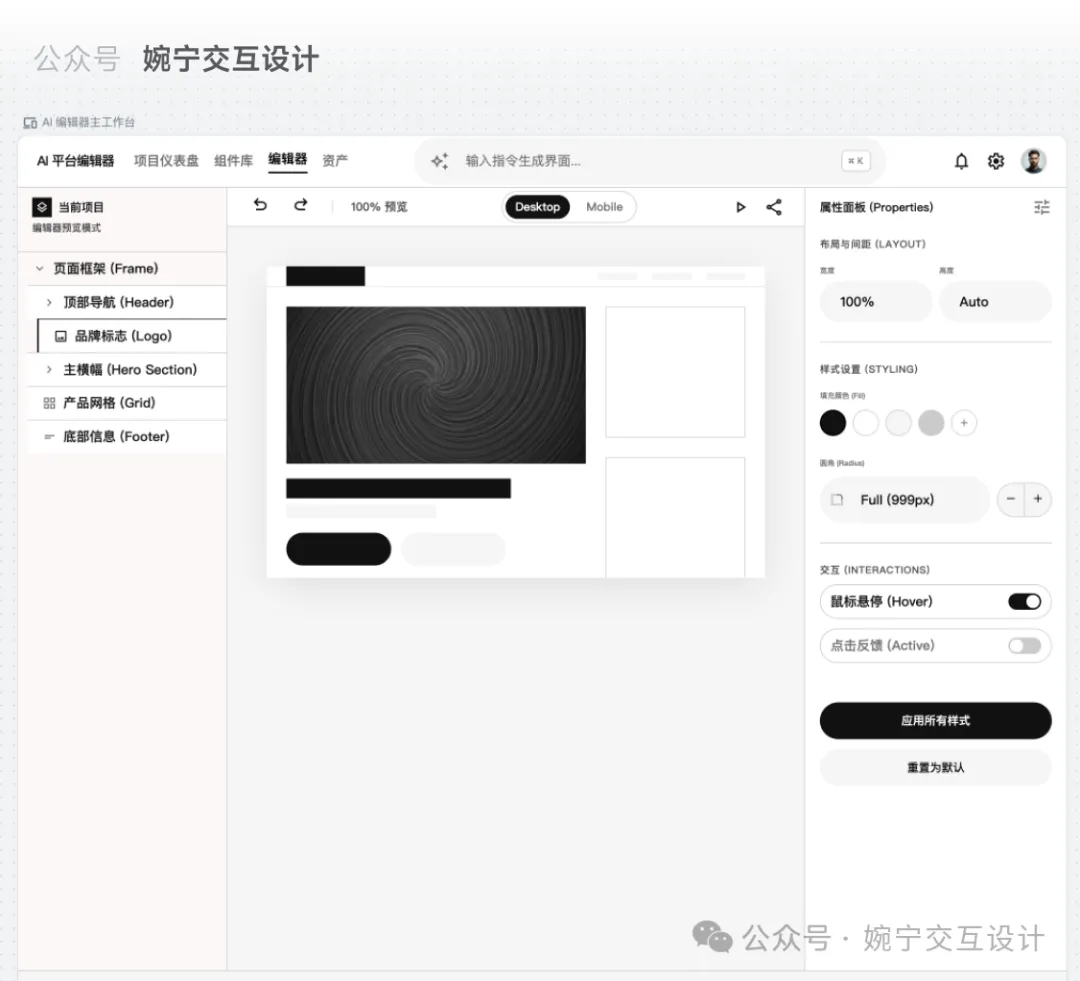Click the corner radius icon
The image size is (1080, 981).
pos(837,499)
